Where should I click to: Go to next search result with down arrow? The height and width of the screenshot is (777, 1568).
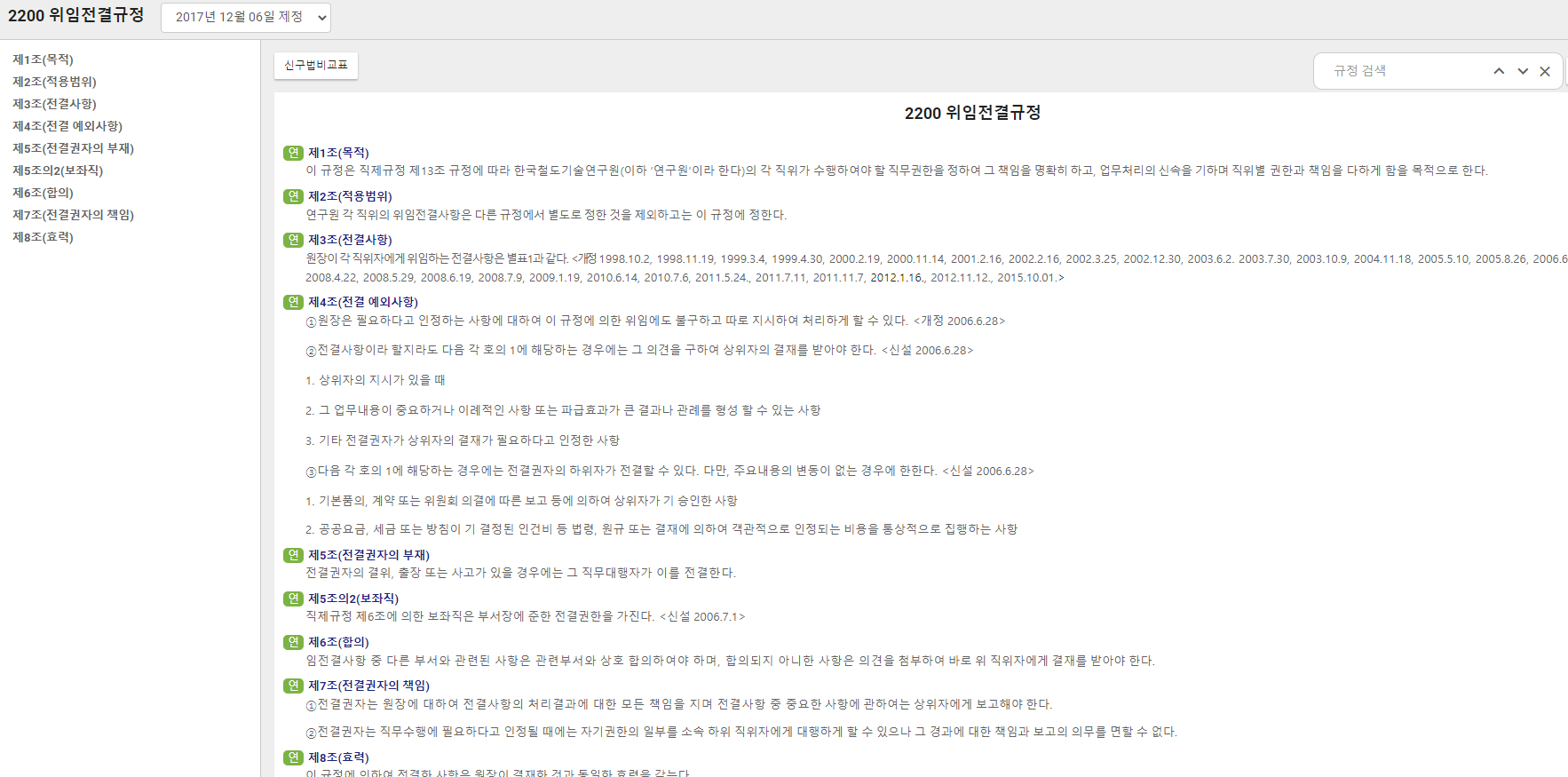coord(1523,71)
